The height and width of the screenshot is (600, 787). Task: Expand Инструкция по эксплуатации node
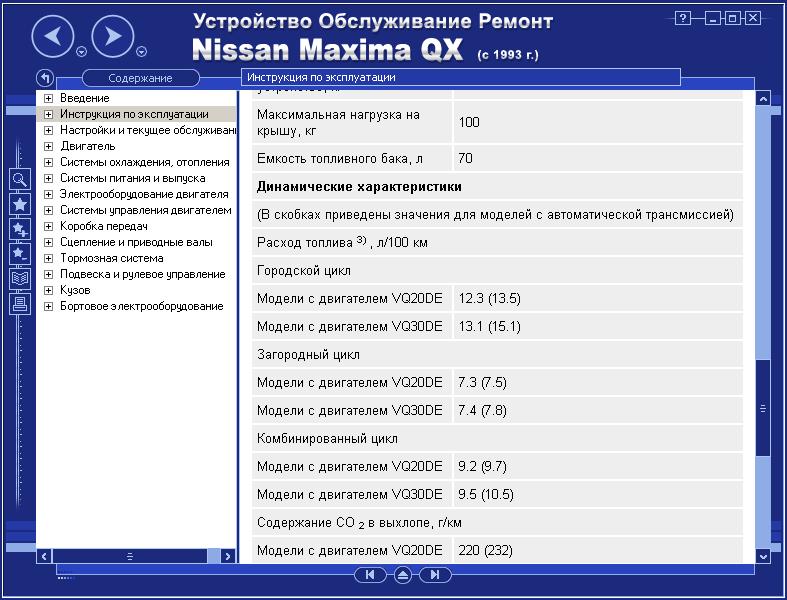point(48,114)
